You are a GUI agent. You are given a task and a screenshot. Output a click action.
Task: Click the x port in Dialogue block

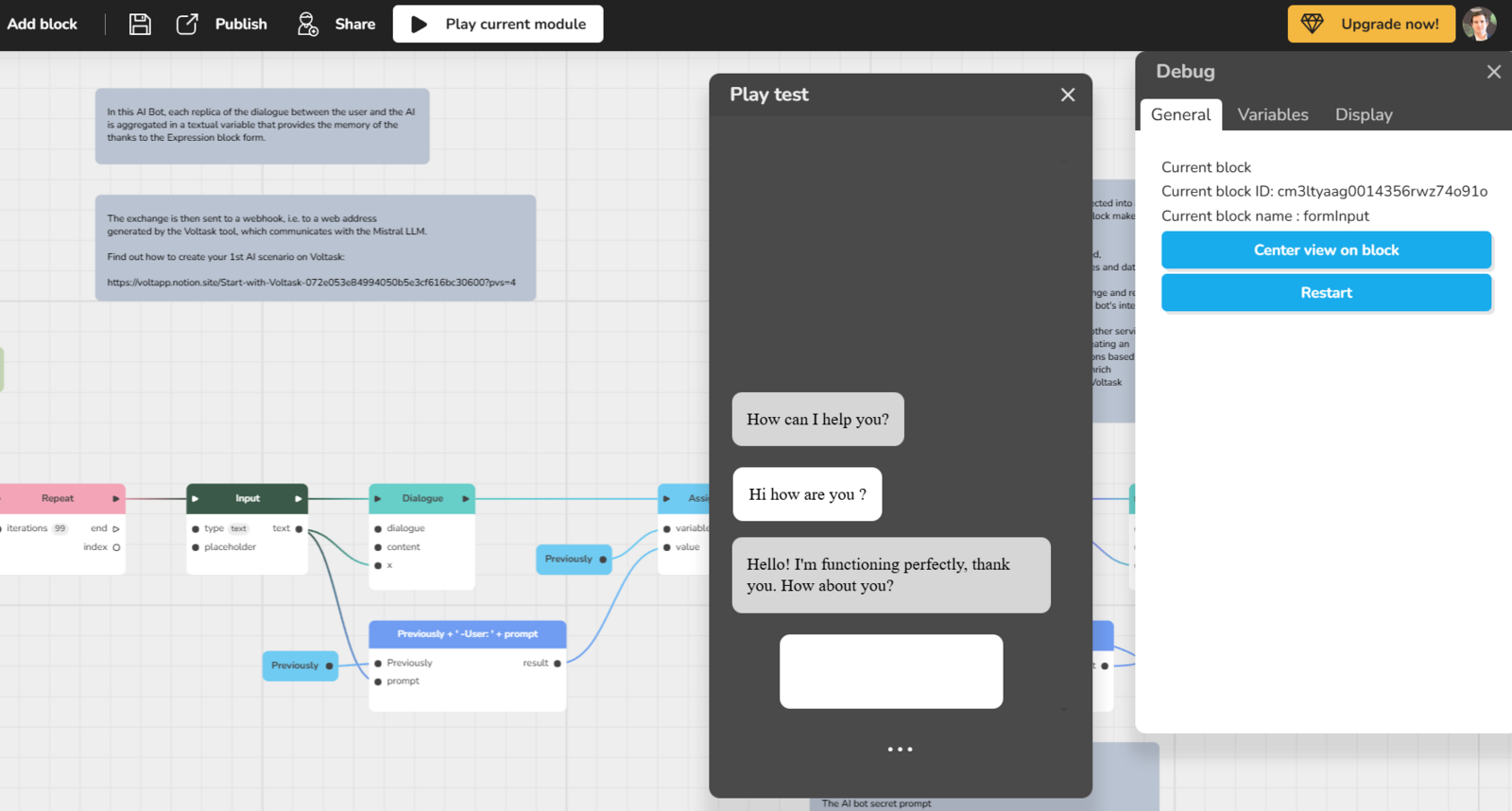click(378, 565)
